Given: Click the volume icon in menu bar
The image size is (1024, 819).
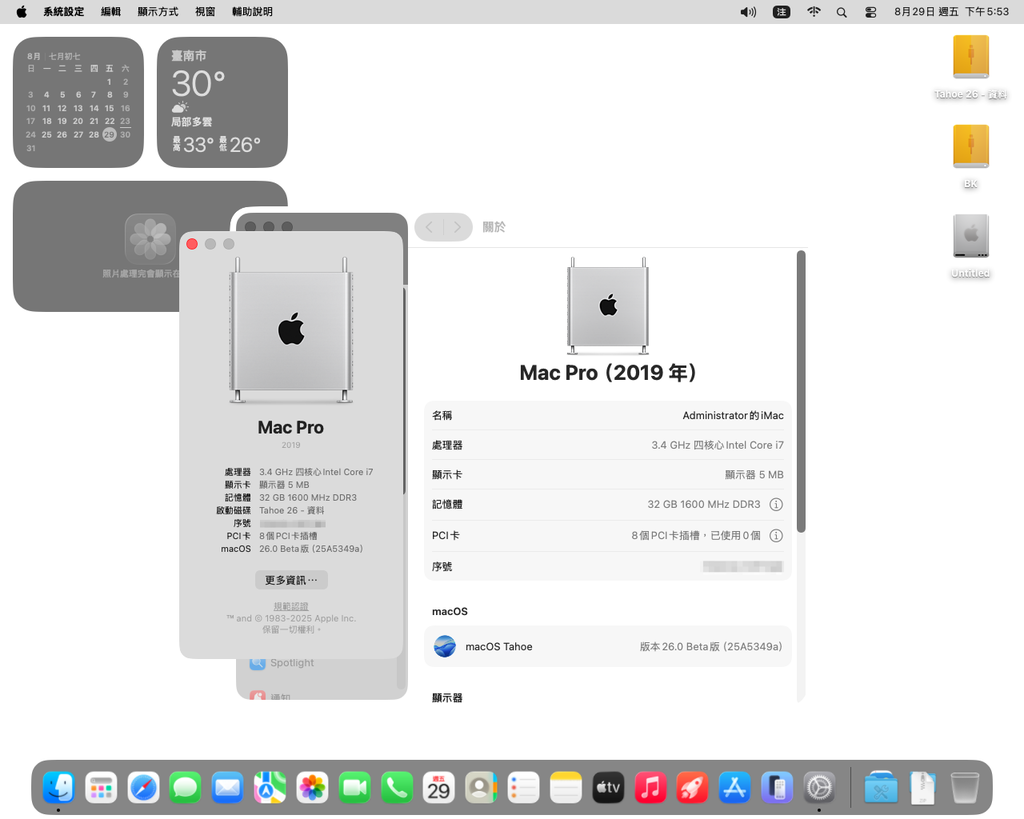Looking at the screenshot, I should 748,12.
